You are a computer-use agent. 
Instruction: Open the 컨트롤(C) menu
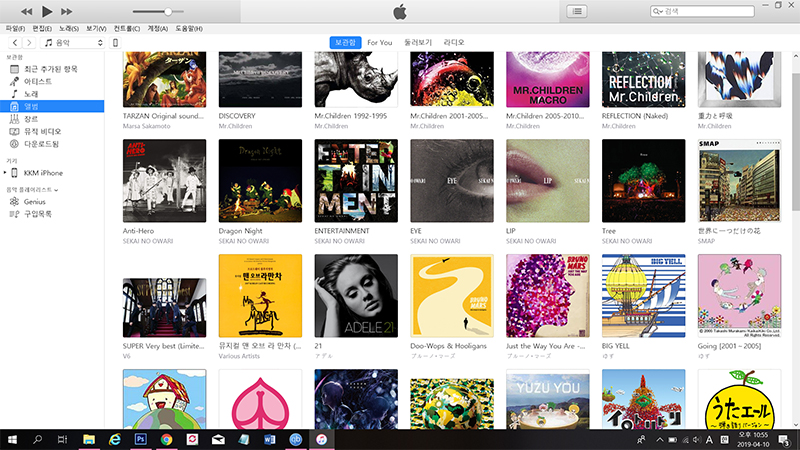[127, 29]
